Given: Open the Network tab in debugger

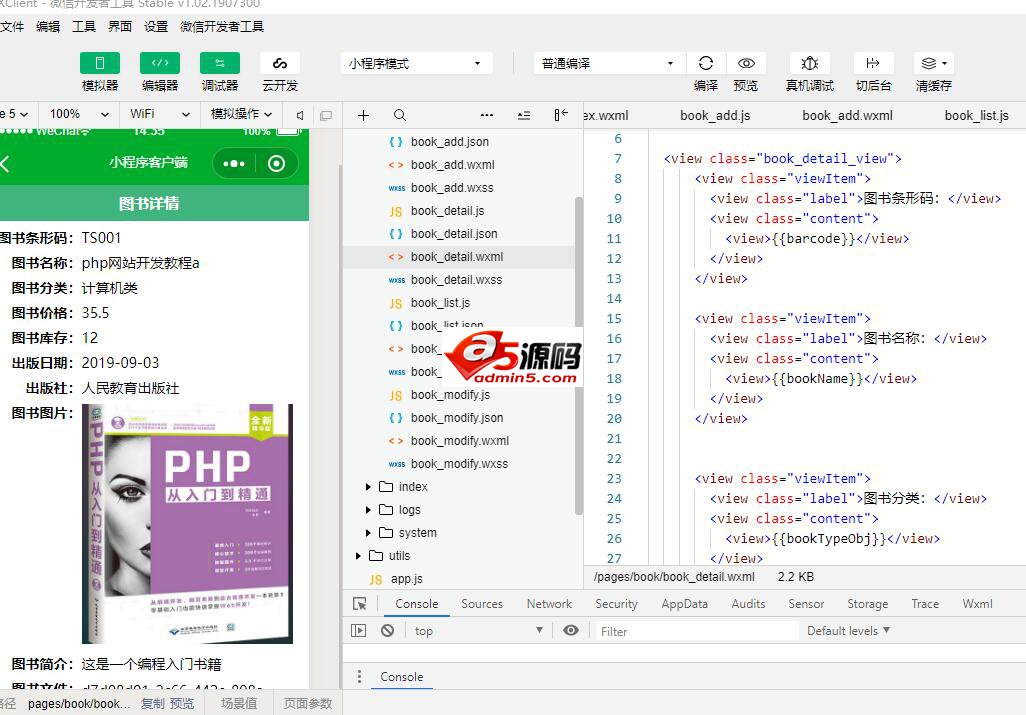Looking at the screenshot, I should point(549,604).
